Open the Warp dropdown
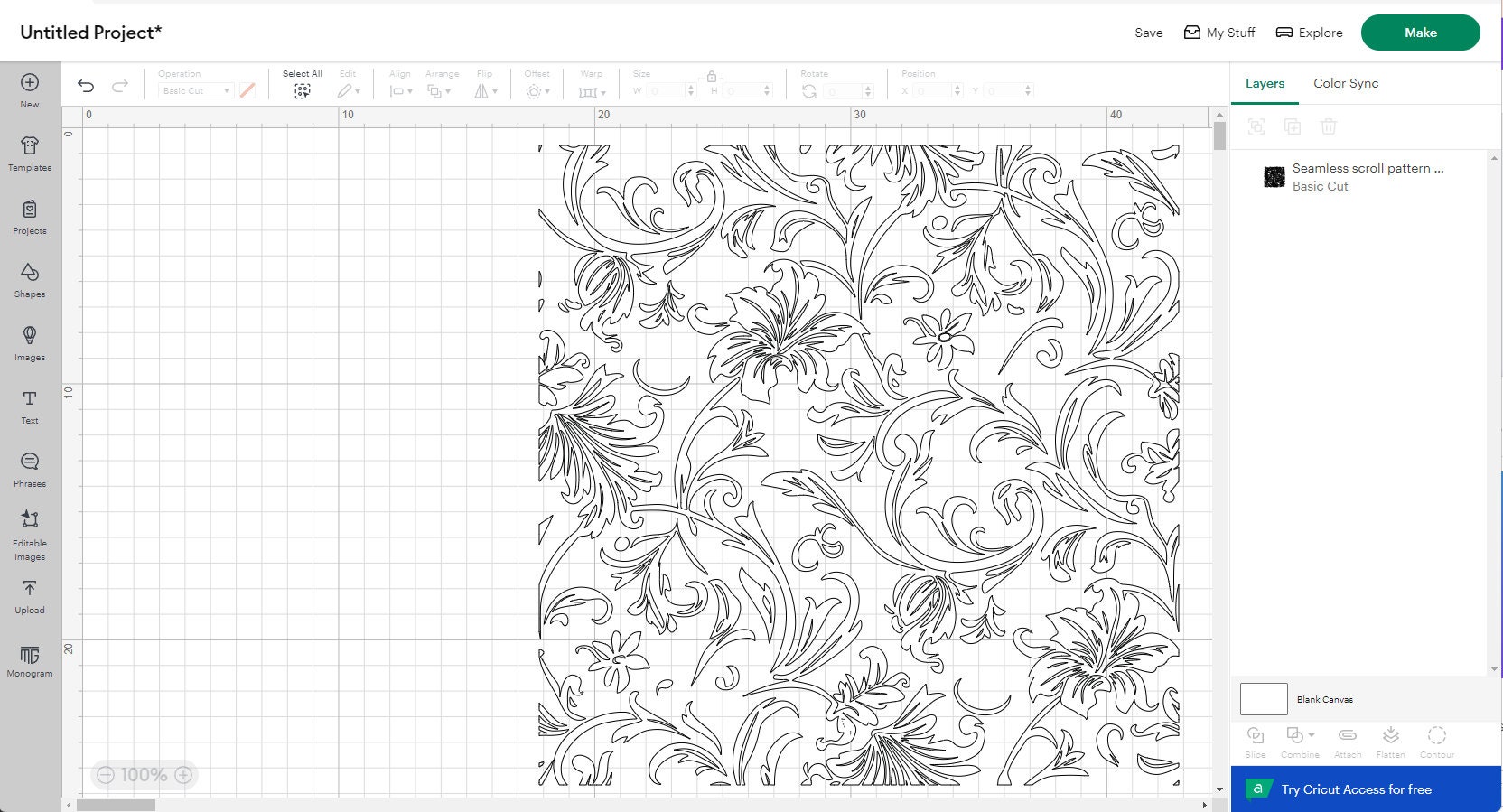The image size is (1503, 812). pos(593,92)
